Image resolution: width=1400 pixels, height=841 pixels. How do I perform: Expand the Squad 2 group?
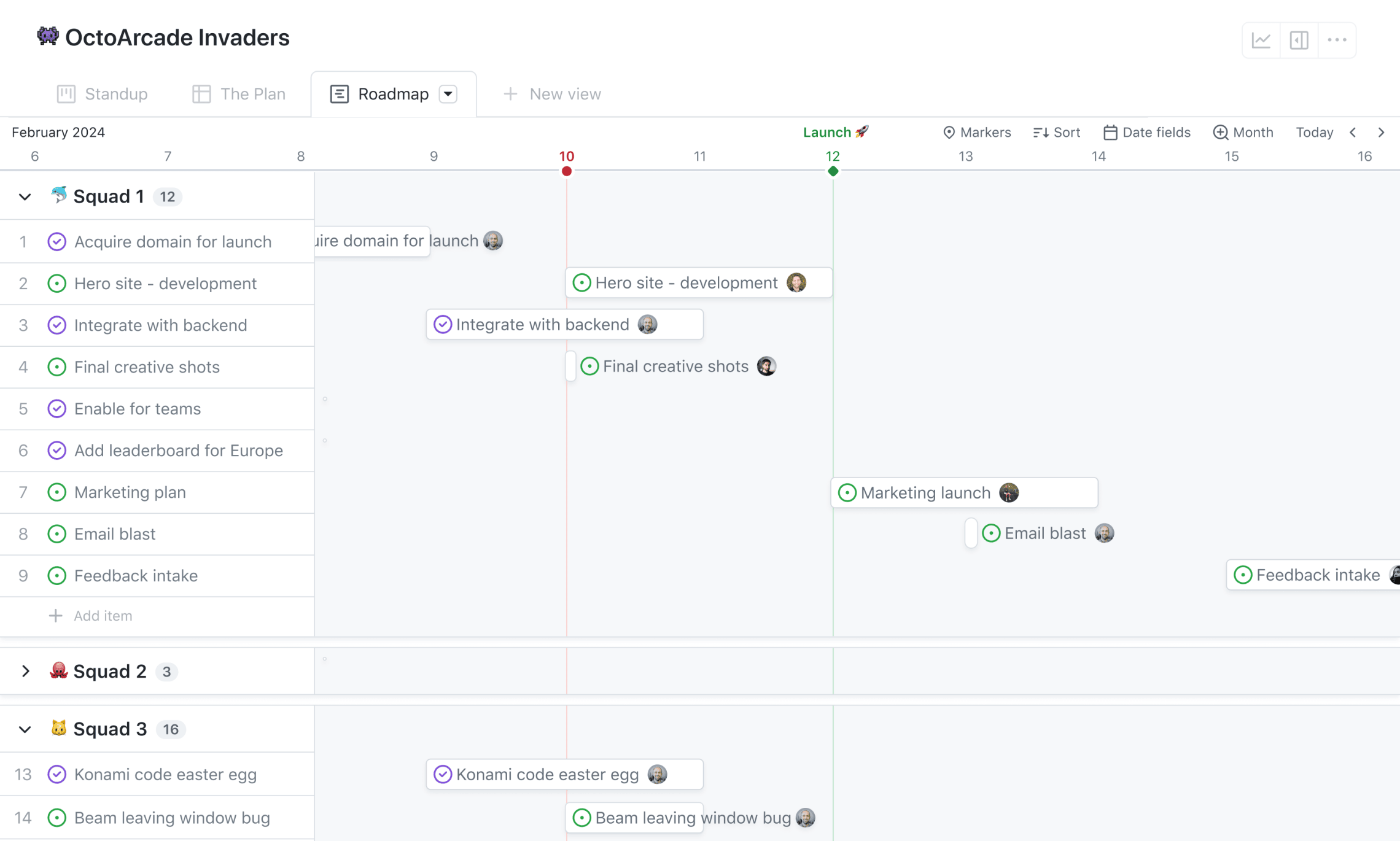tap(25, 671)
